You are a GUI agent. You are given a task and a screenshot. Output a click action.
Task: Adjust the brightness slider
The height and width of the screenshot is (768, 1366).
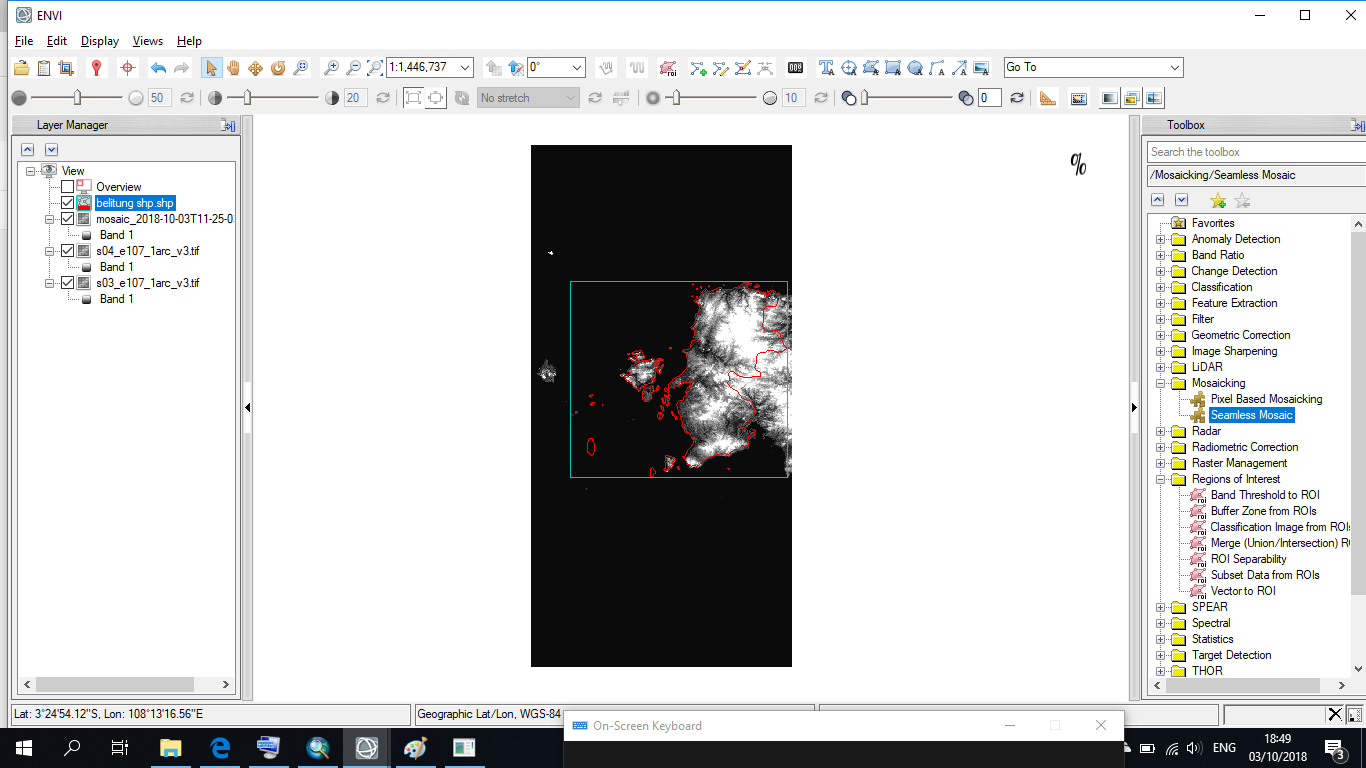click(x=75, y=97)
